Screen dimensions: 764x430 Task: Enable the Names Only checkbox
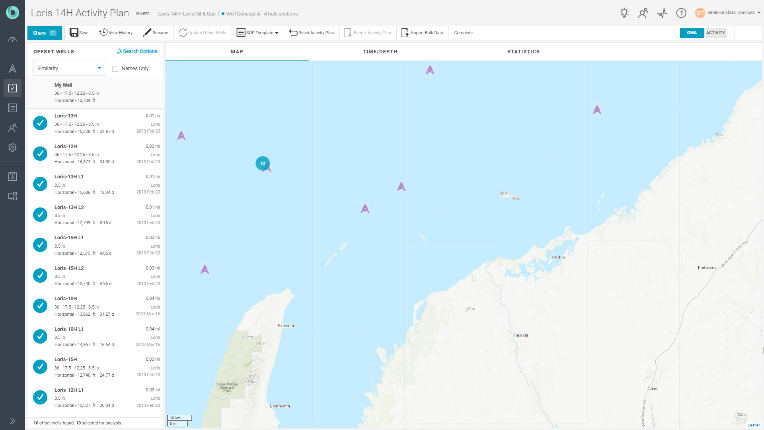pyautogui.click(x=116, y=68)
